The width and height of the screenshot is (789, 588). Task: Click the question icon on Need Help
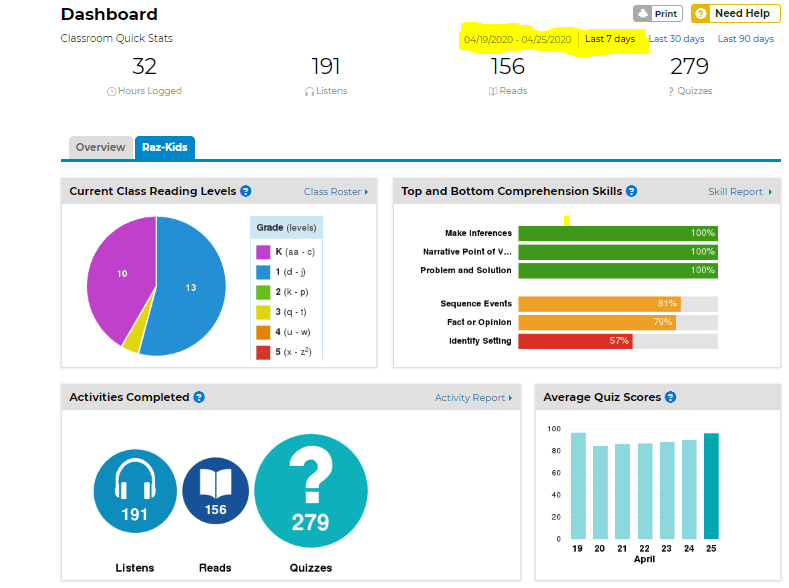click(x=700, y=14)
